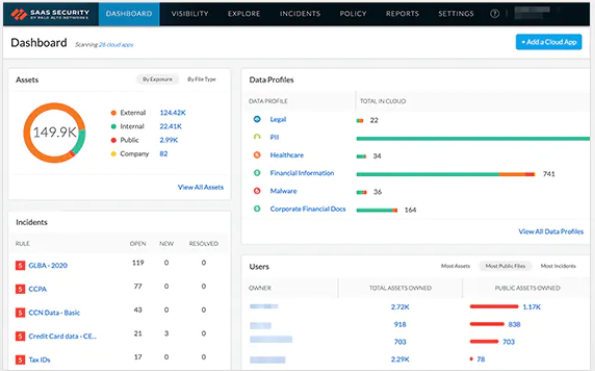
Task: Click the Corporate Financial Docs profile icon
Action: [x=257, y=209]
